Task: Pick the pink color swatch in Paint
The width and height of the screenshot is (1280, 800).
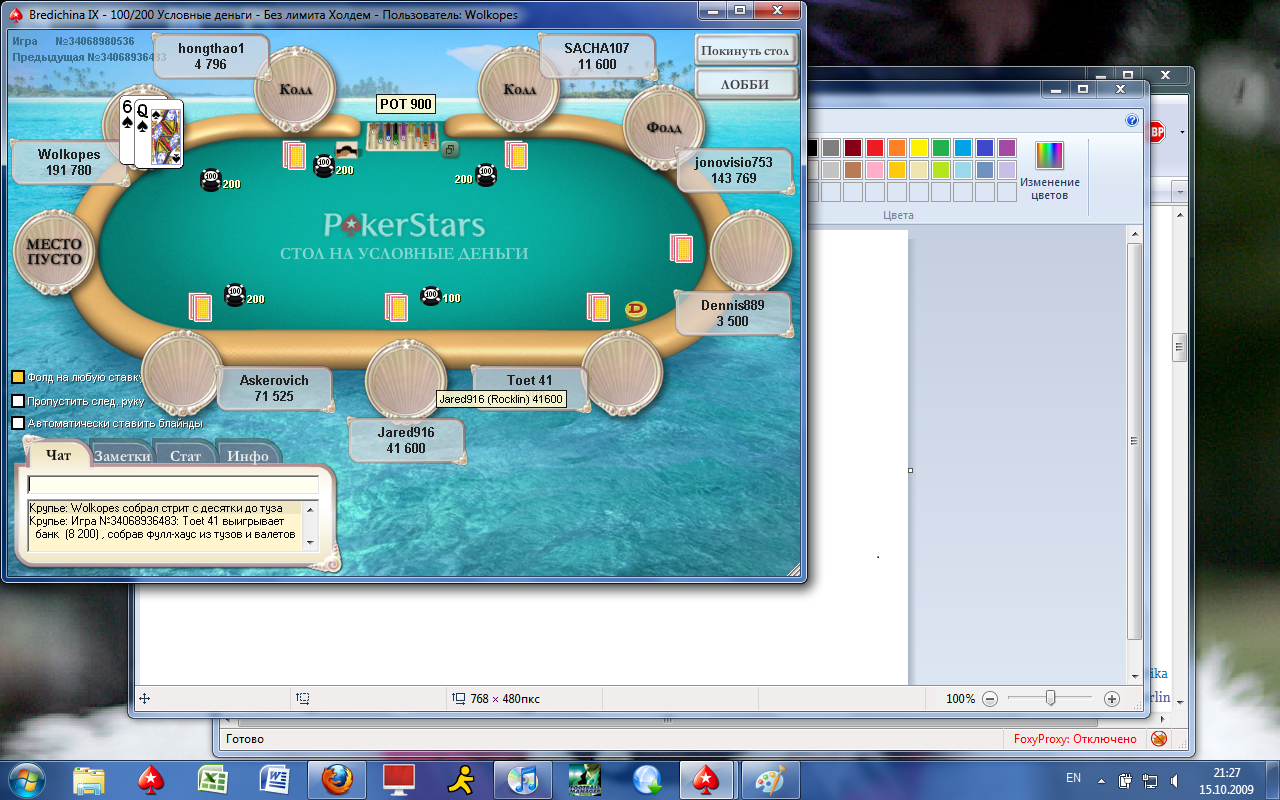Action: pos(875,170)
